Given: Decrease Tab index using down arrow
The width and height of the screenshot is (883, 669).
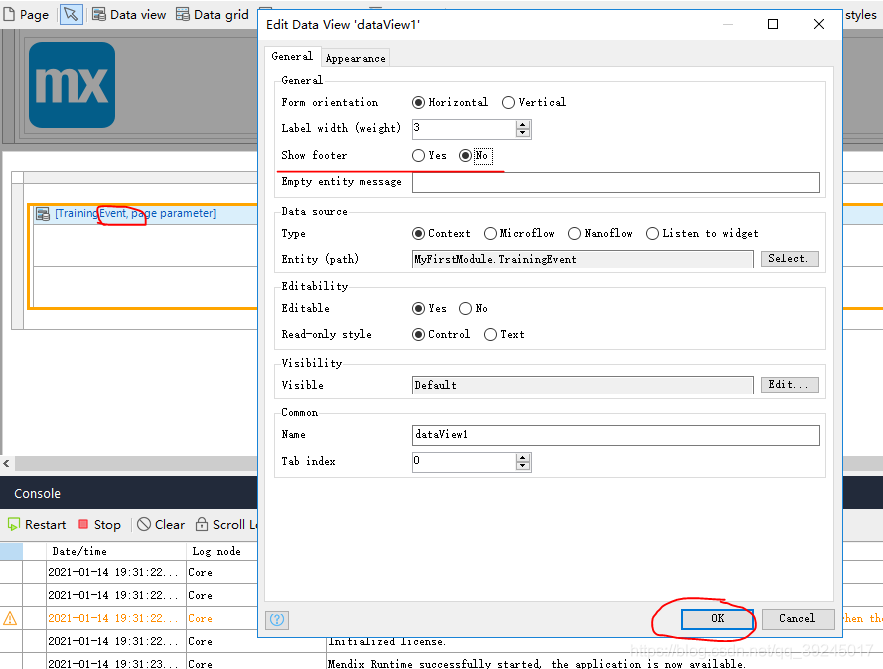Looking at the screenshot, I should (x=523, y=466).
